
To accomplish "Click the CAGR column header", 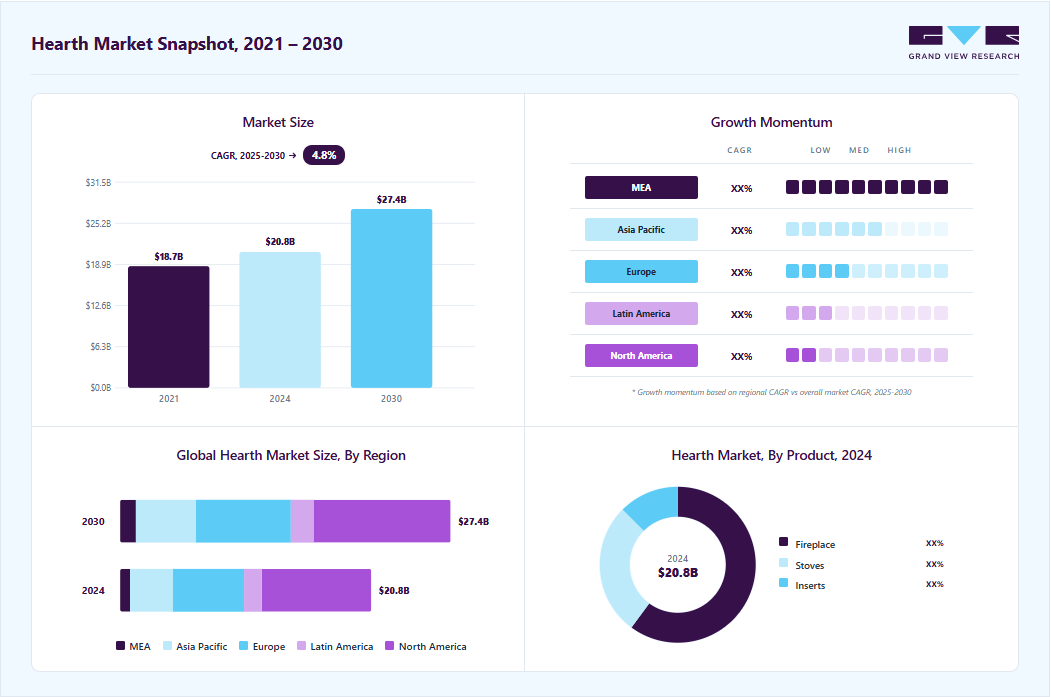I will pos(740,150).
